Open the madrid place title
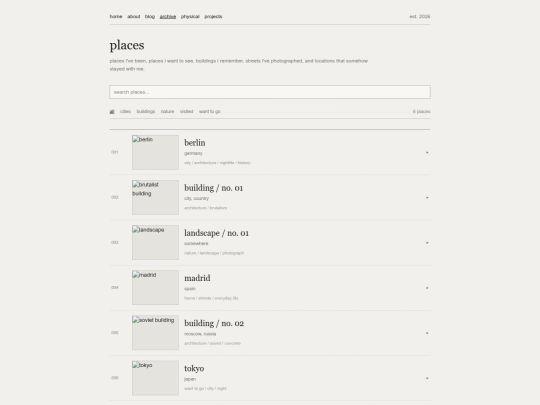 click(x=197, y=278)
